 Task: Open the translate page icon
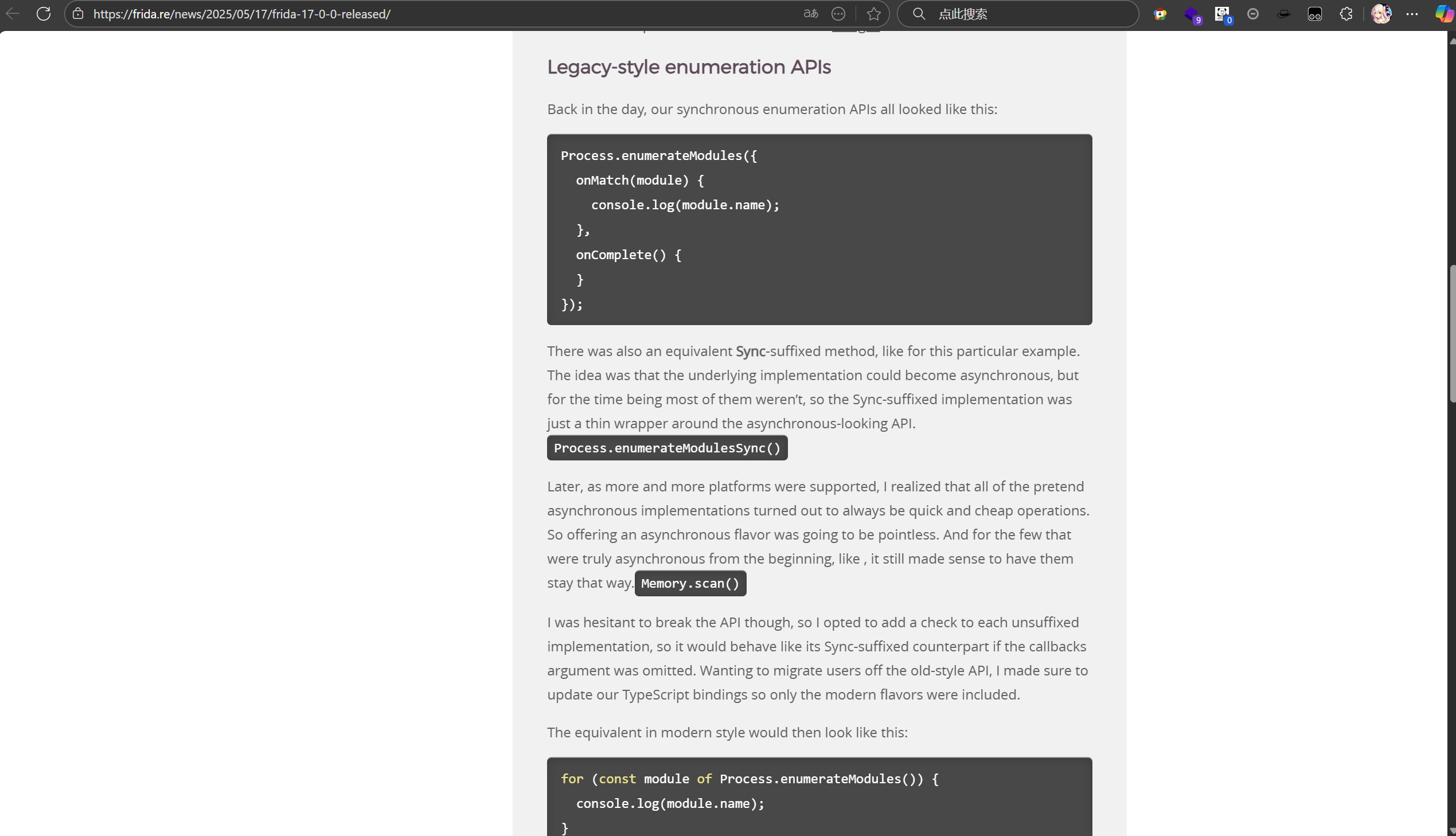pyautogui.click(x=811, y=14)
